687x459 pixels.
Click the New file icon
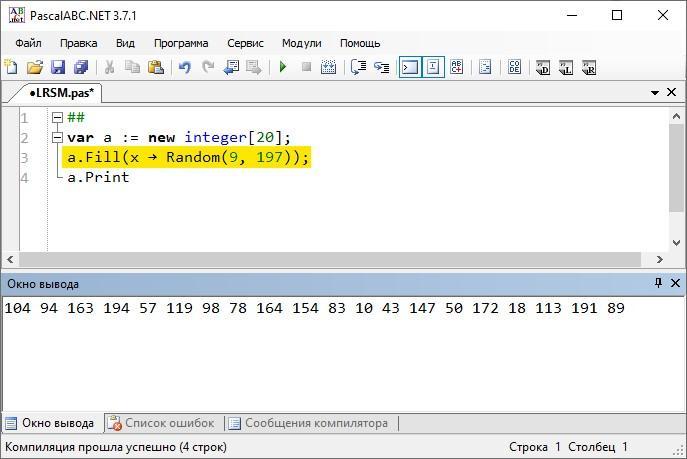click(11, 67)
